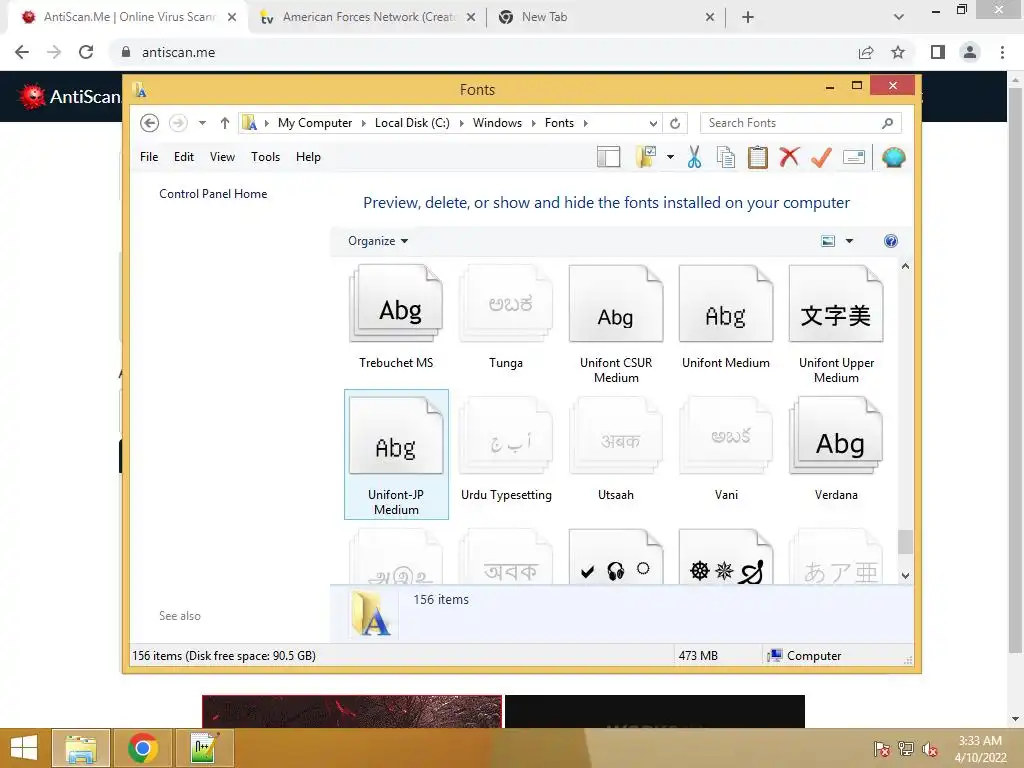Select Windows in breadcrumb
This screenshot has width=1024, height=768.
497,123
